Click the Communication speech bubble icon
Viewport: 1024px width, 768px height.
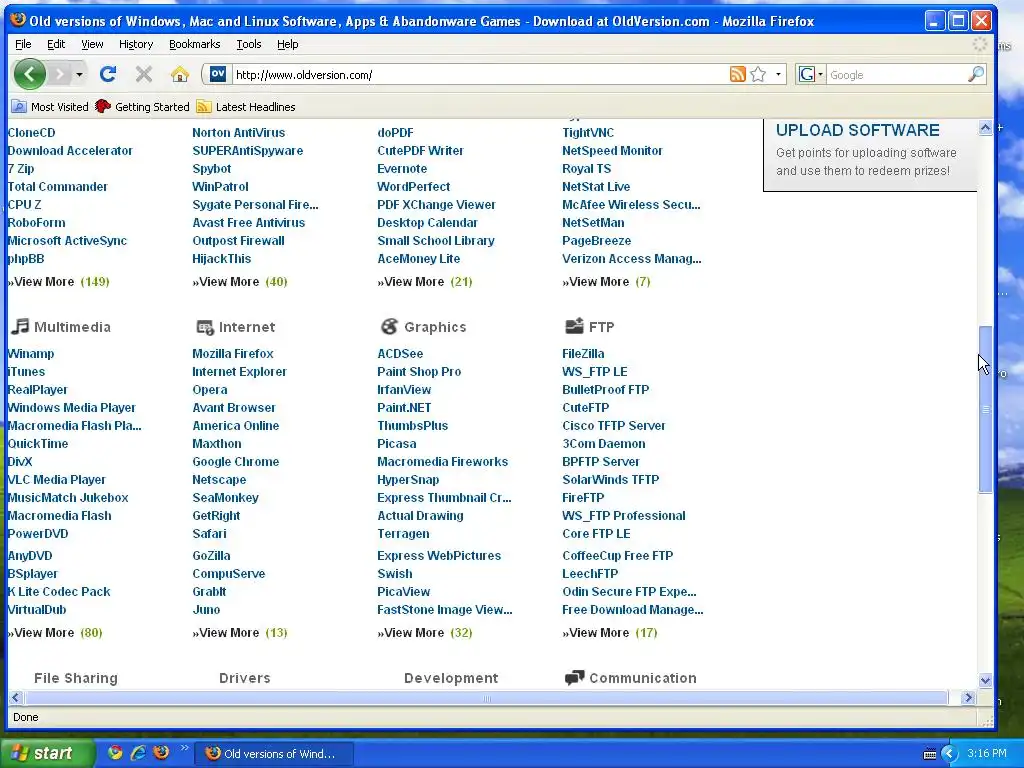click(574, 678)
